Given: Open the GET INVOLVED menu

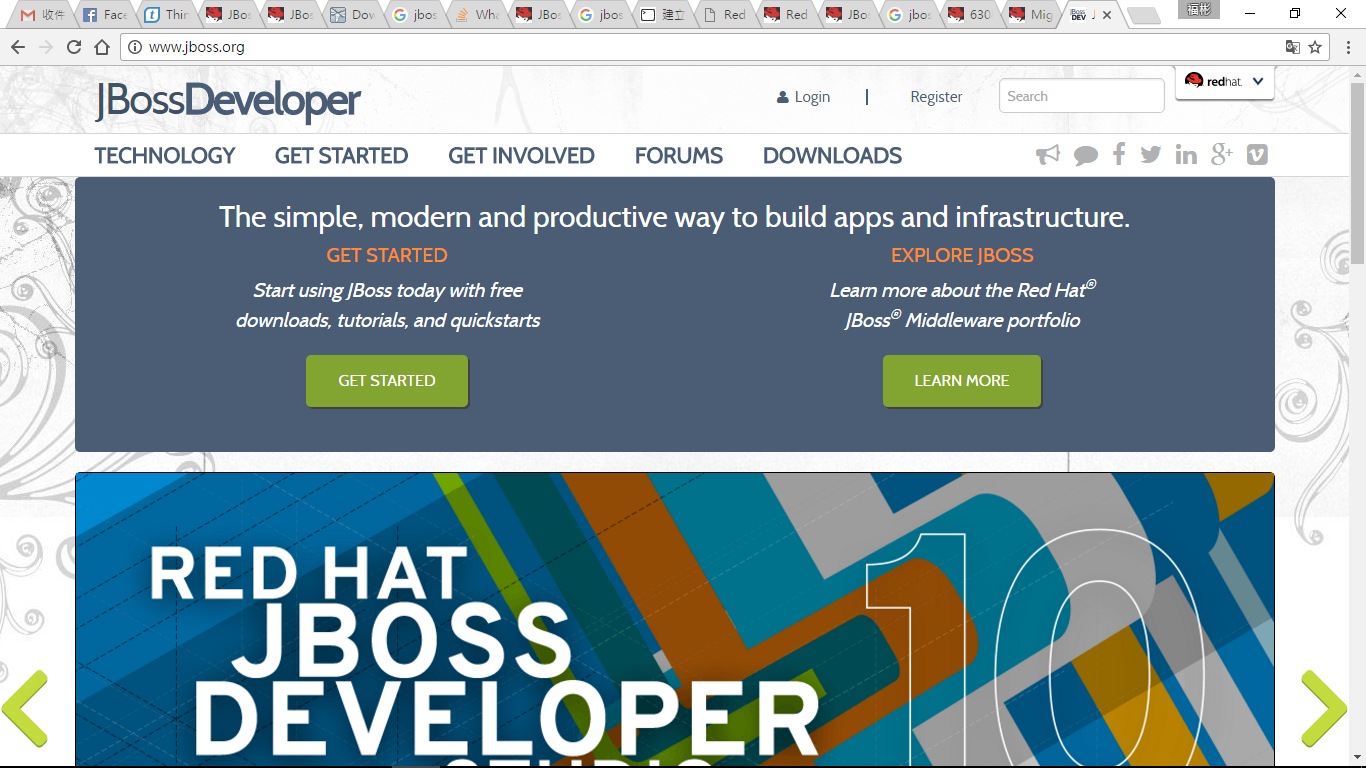Looking at the screenshot, I should pos(521,156).
